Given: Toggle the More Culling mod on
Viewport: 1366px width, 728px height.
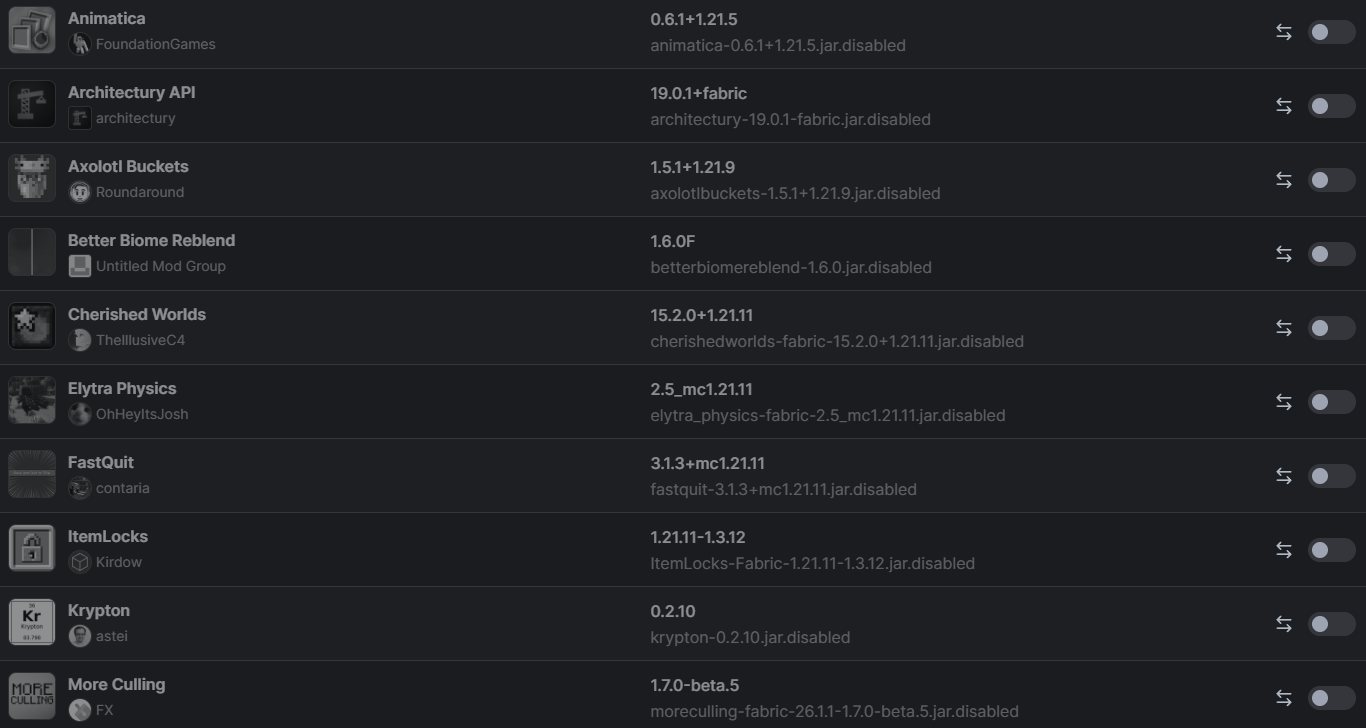Looking at the screenshot, I should (x=1331, y=698).
